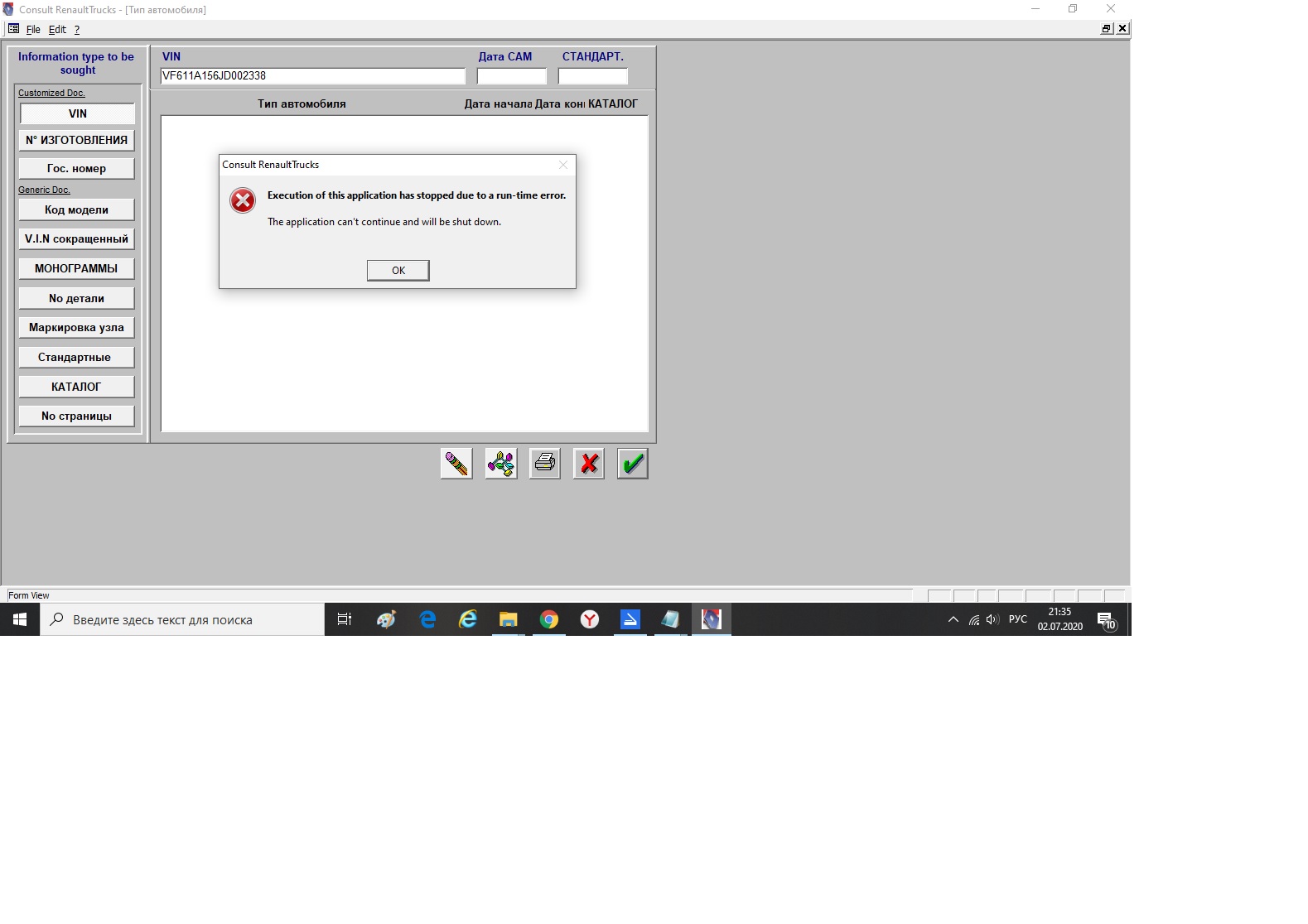Click the Form View status bar text

coord(29,595)
